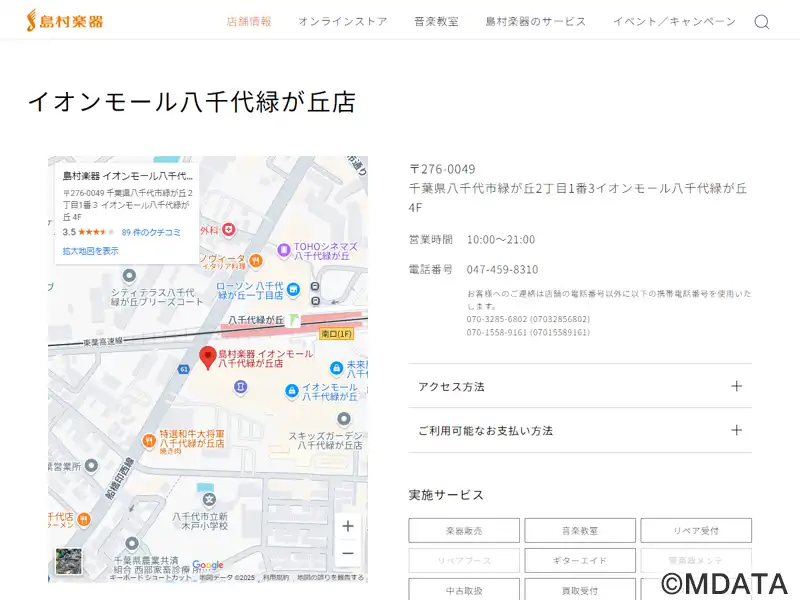This screenshot has height=600, width=800.
Task: Click the 特選和牛大将軍 restaurant marker
Action: click(x=148, y=440)
